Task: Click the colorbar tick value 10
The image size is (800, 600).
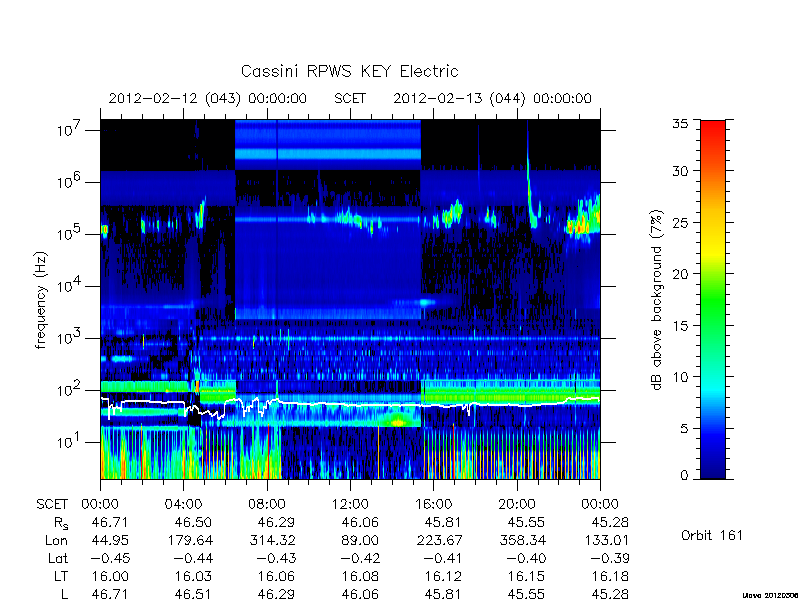Action: point(680,377)
